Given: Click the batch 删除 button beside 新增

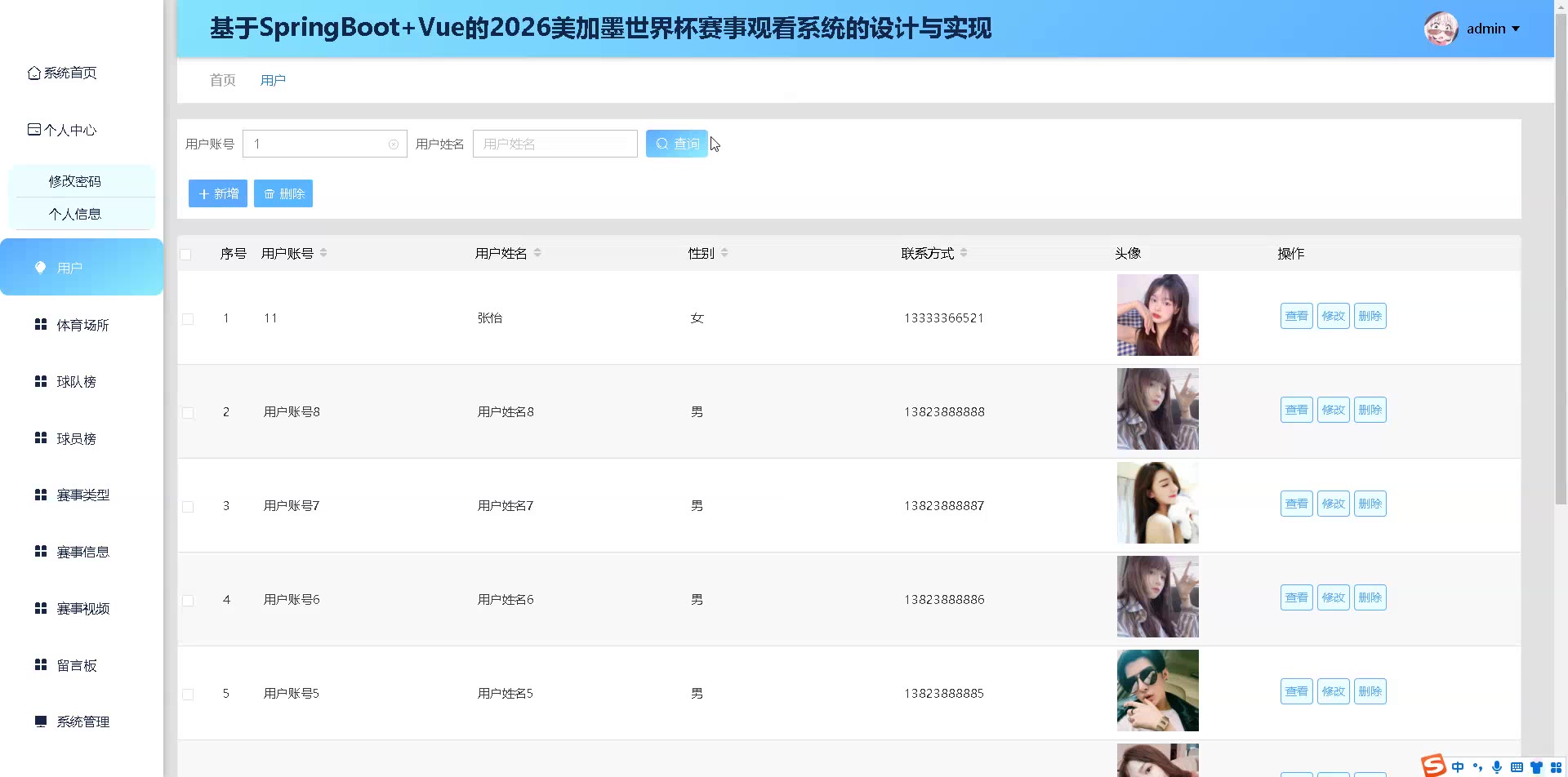Looking at the screenshot, I should click(x=283, y=193).
